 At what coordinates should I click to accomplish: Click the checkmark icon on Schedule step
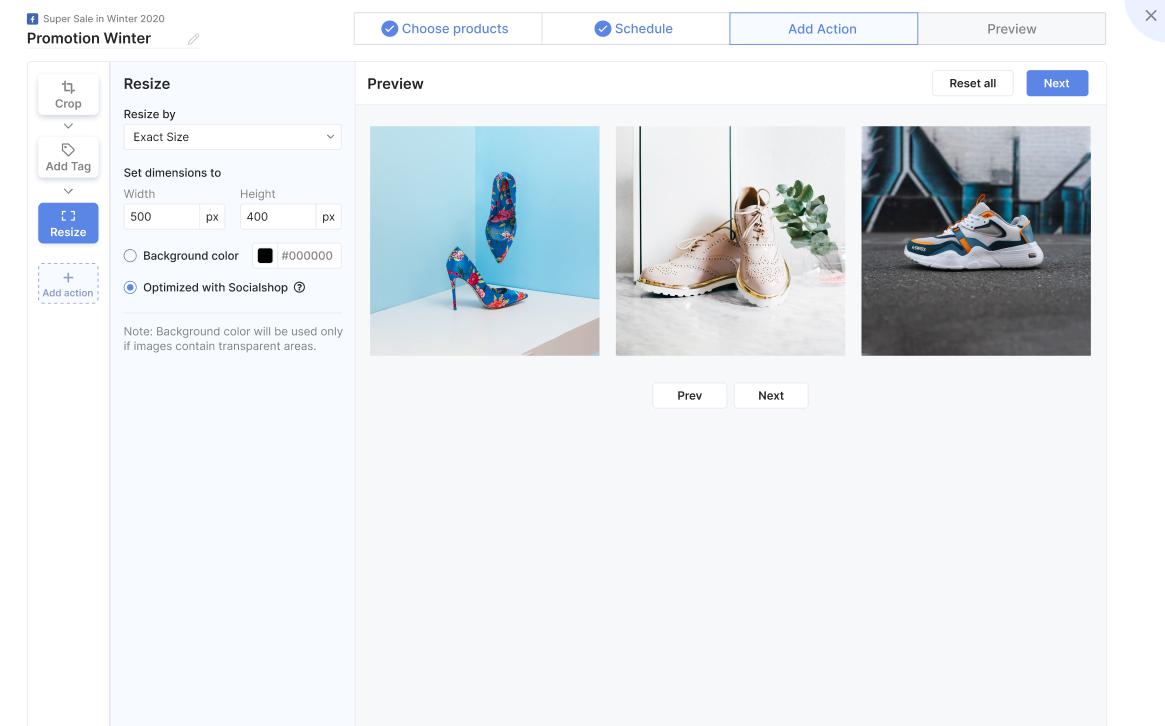coord(603,29)
